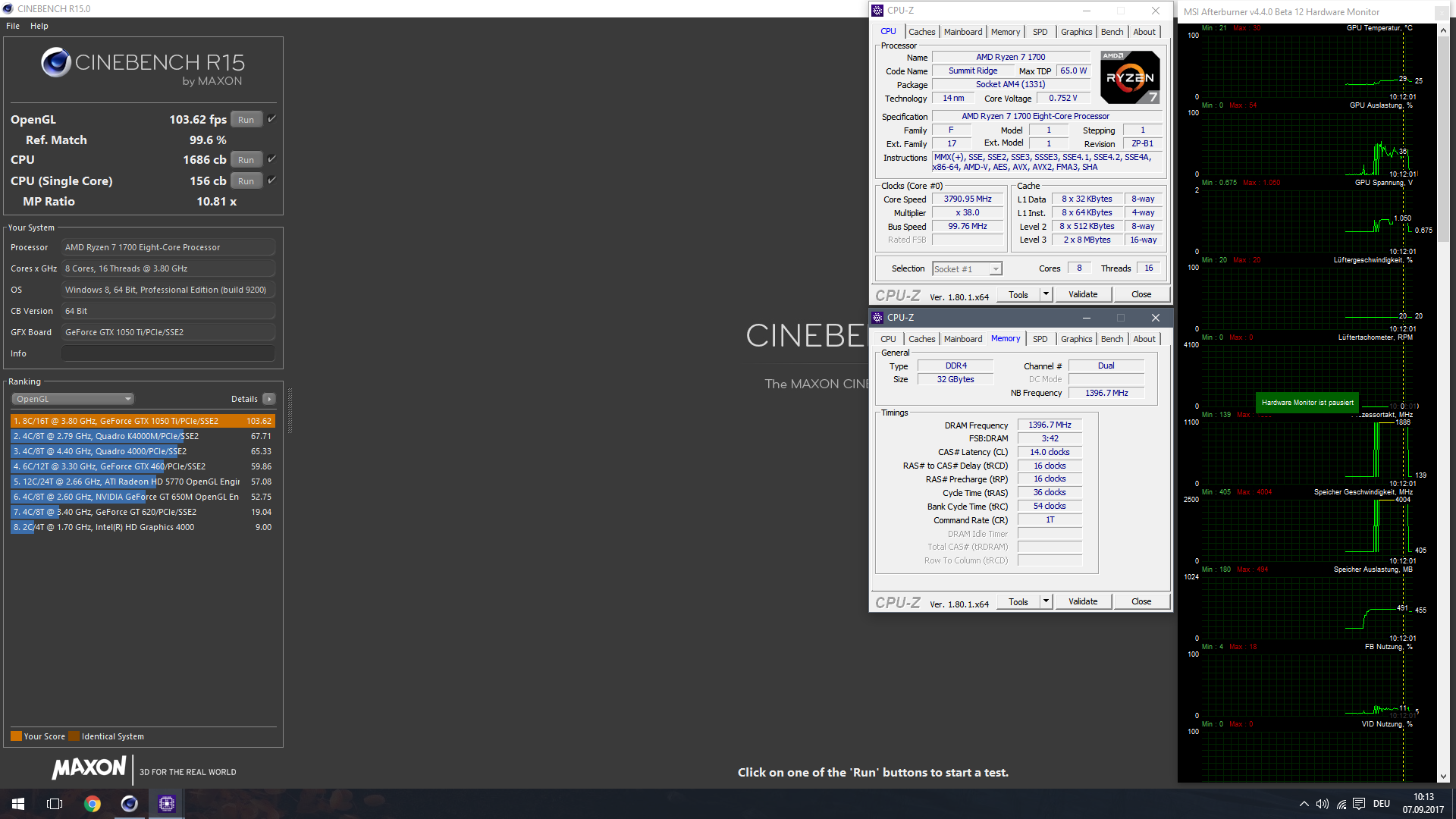Toggle the CPU benchmark checkmark

coord(272,159)
